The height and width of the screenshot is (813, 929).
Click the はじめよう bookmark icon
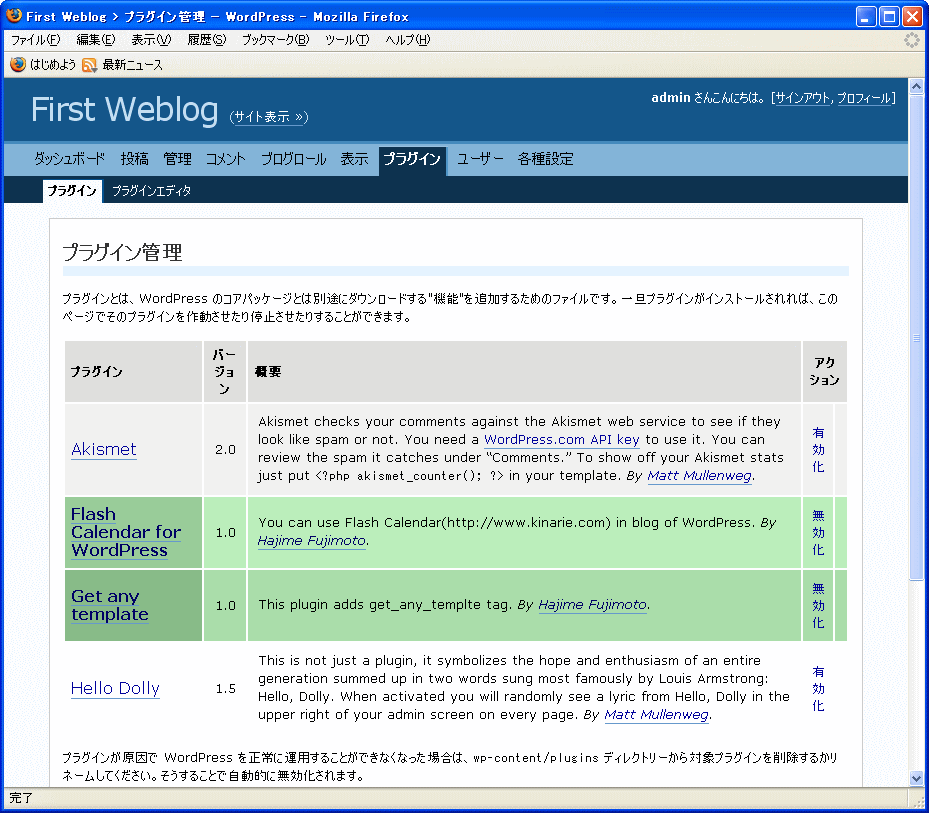click(18, 65)
